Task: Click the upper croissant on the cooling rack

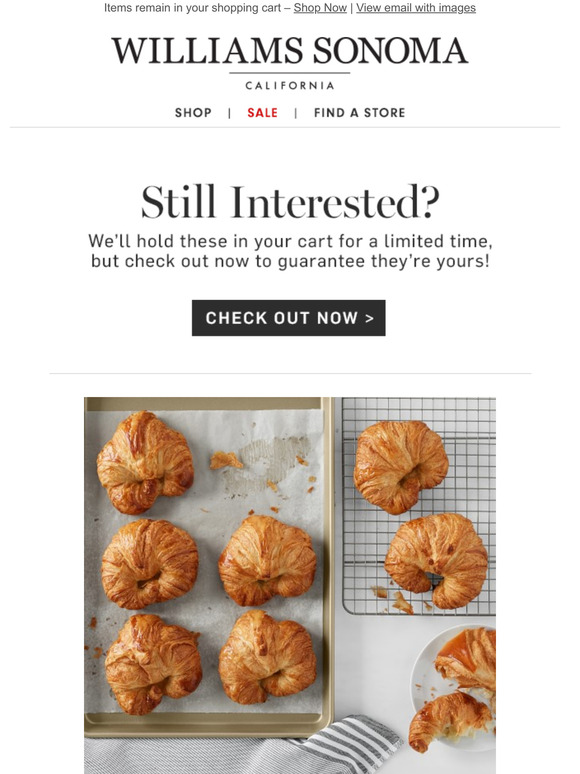Action: (401, 467)
